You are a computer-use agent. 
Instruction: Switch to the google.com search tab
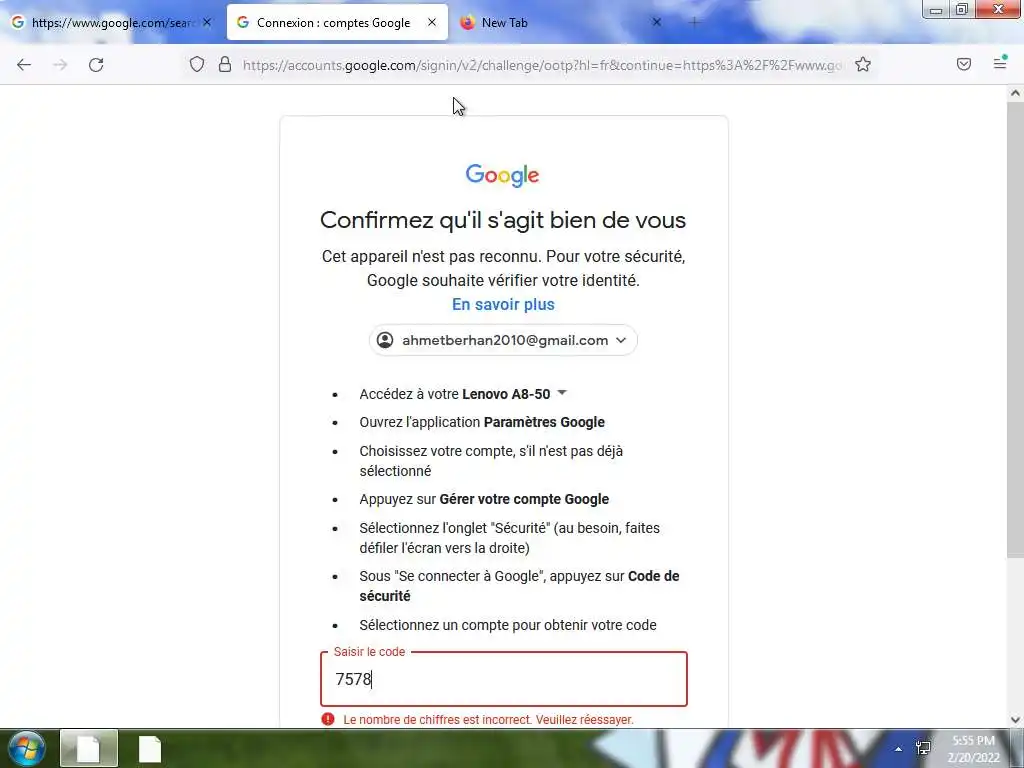[111, 22]
